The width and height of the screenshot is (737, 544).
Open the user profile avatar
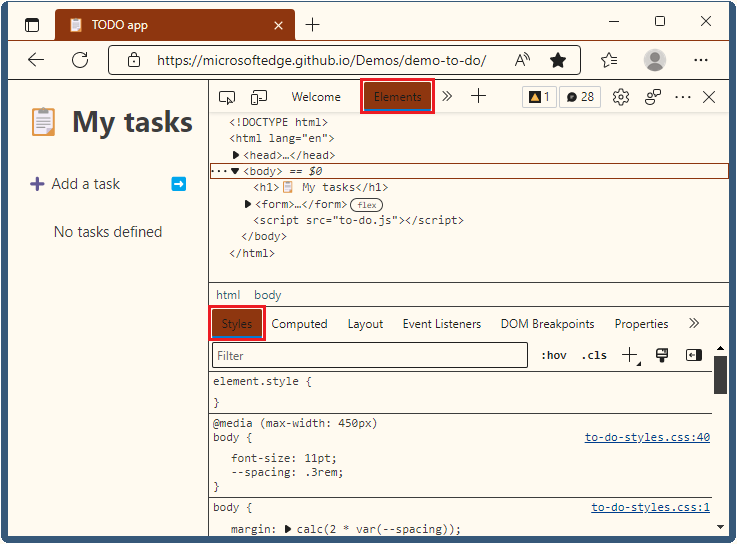coord(655,60)
